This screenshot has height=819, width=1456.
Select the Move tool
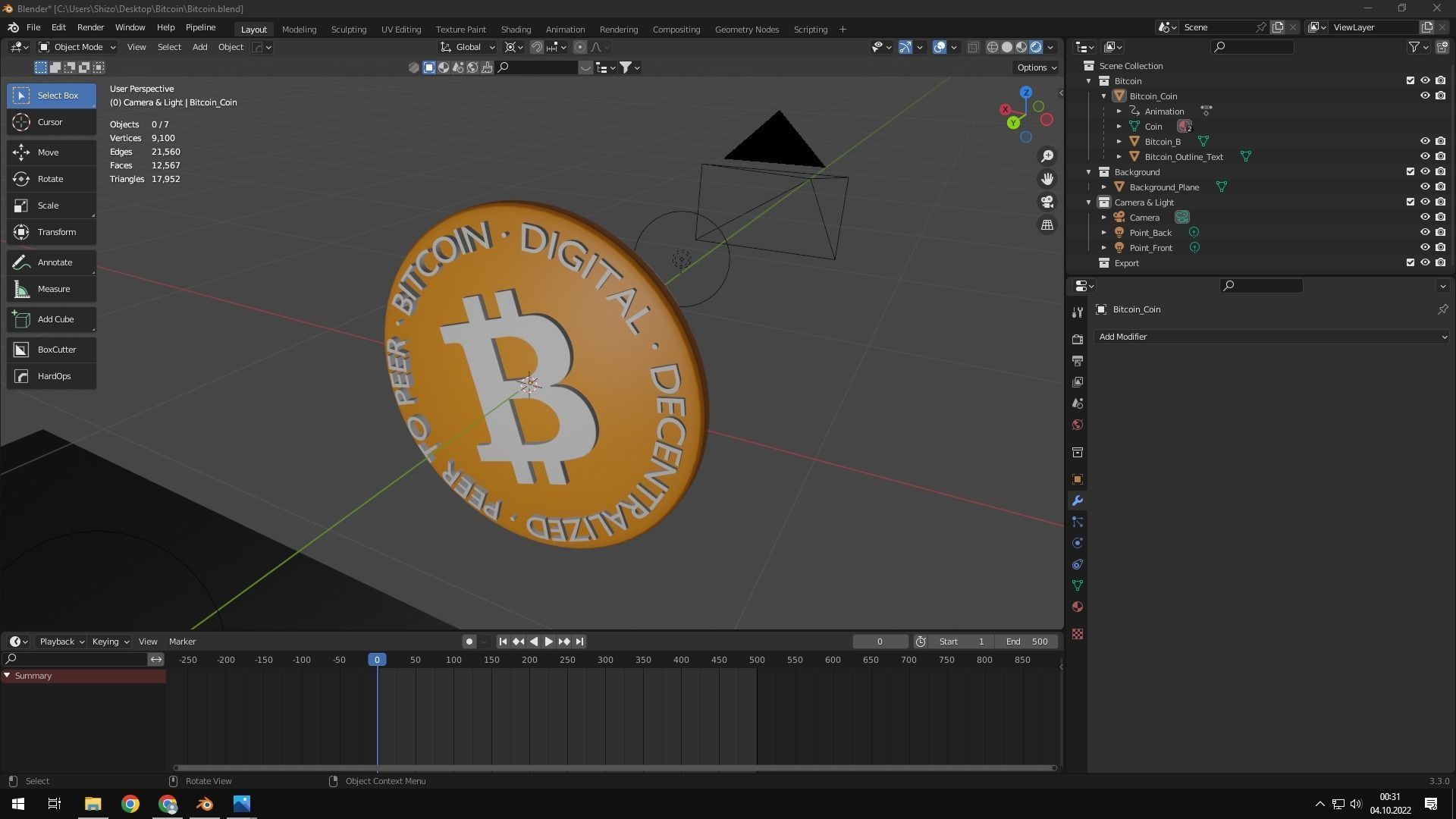[x=51, y=152]
